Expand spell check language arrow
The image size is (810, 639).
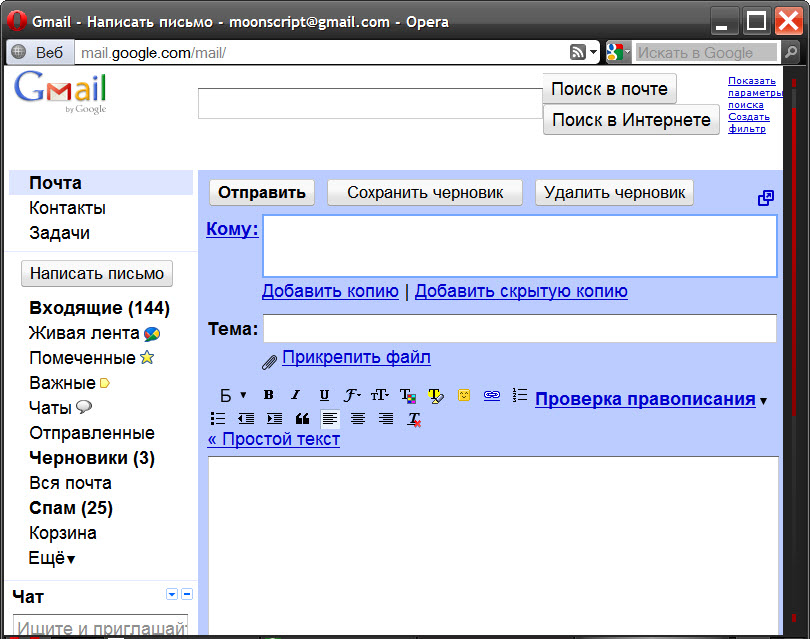pyautogui.click(x=764, y=400)
